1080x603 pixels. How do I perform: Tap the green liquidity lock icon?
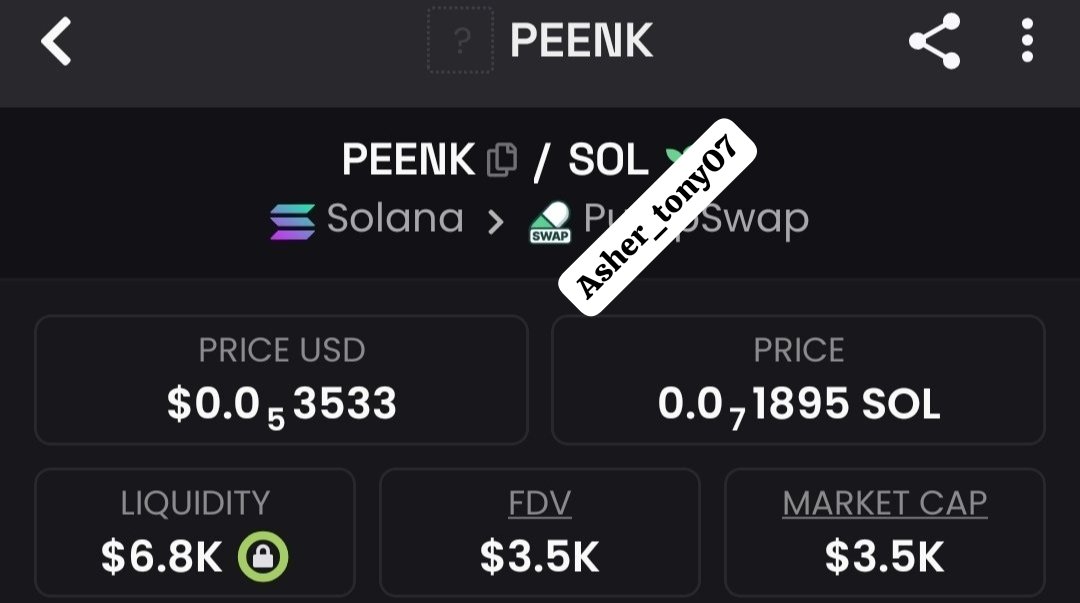tap(262, 557)
